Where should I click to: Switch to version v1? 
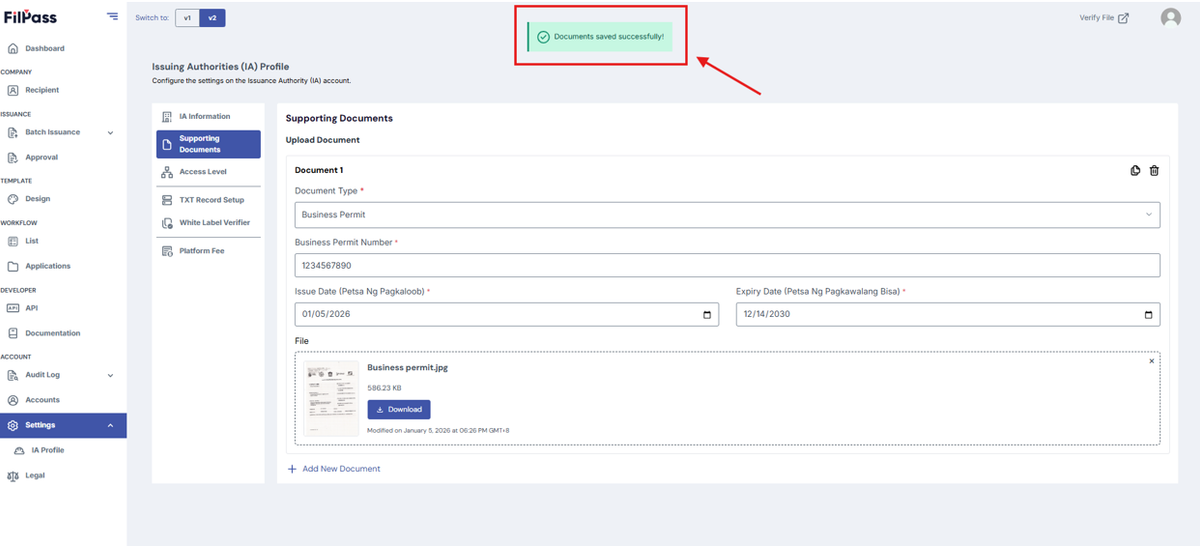tap(187, 17)
